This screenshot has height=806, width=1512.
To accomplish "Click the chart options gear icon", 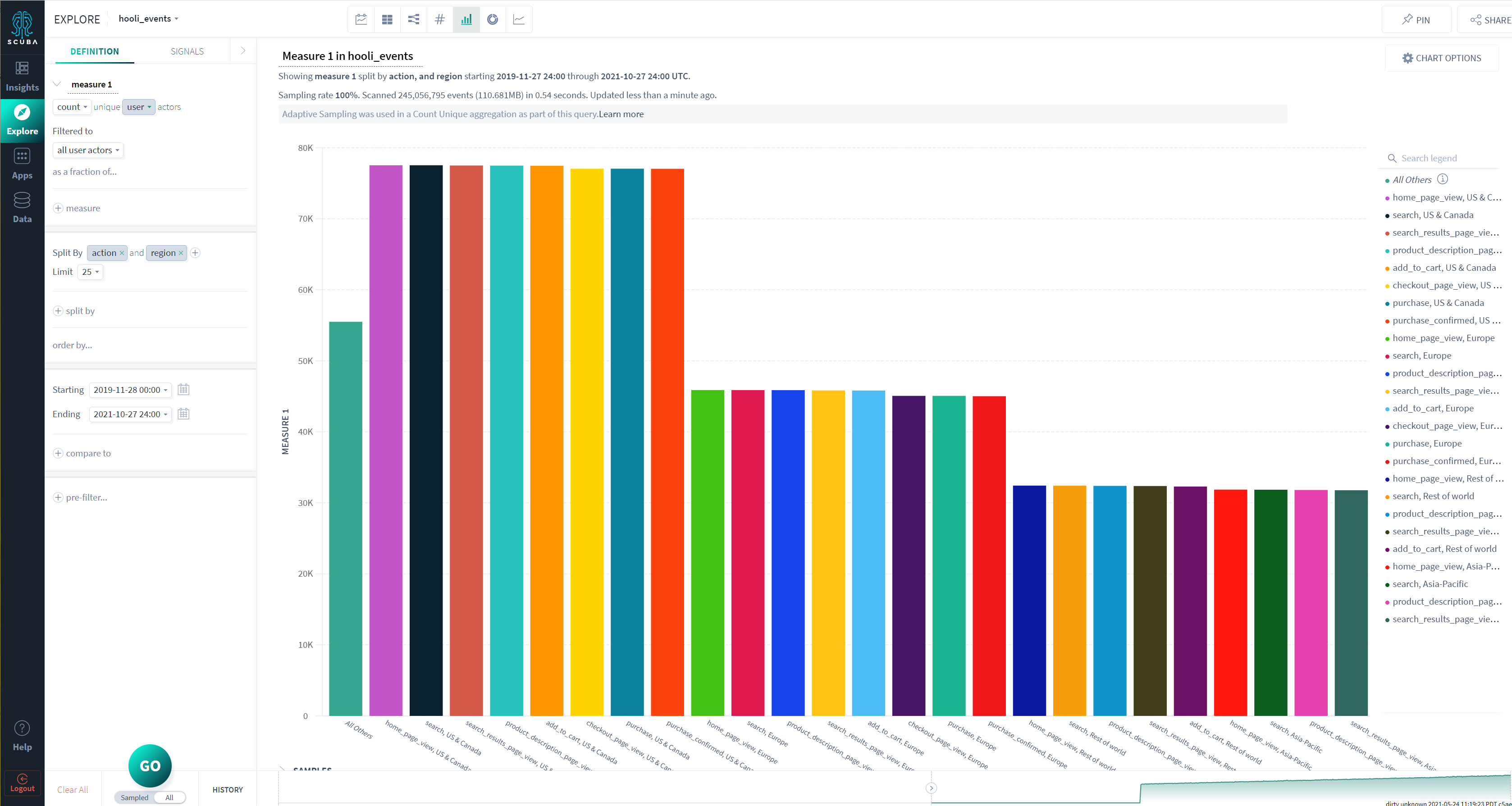I will [x=1407, y=58].
